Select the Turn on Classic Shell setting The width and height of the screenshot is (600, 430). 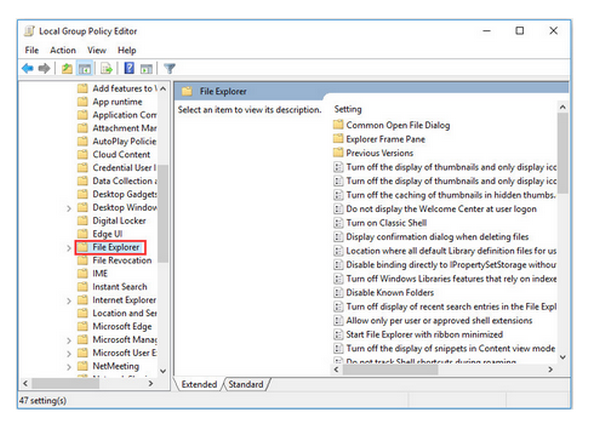[386, 223]
